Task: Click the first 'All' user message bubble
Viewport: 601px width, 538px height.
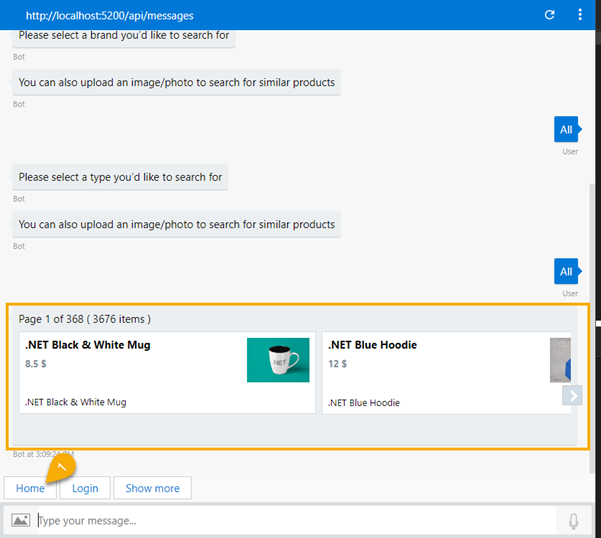Action: pos(566,130)
